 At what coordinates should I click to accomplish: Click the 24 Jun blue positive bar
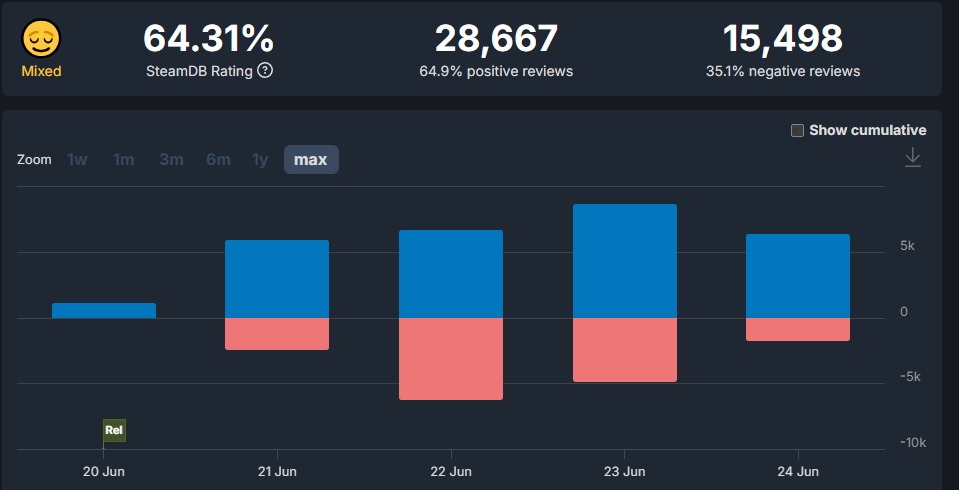point(798,276)
